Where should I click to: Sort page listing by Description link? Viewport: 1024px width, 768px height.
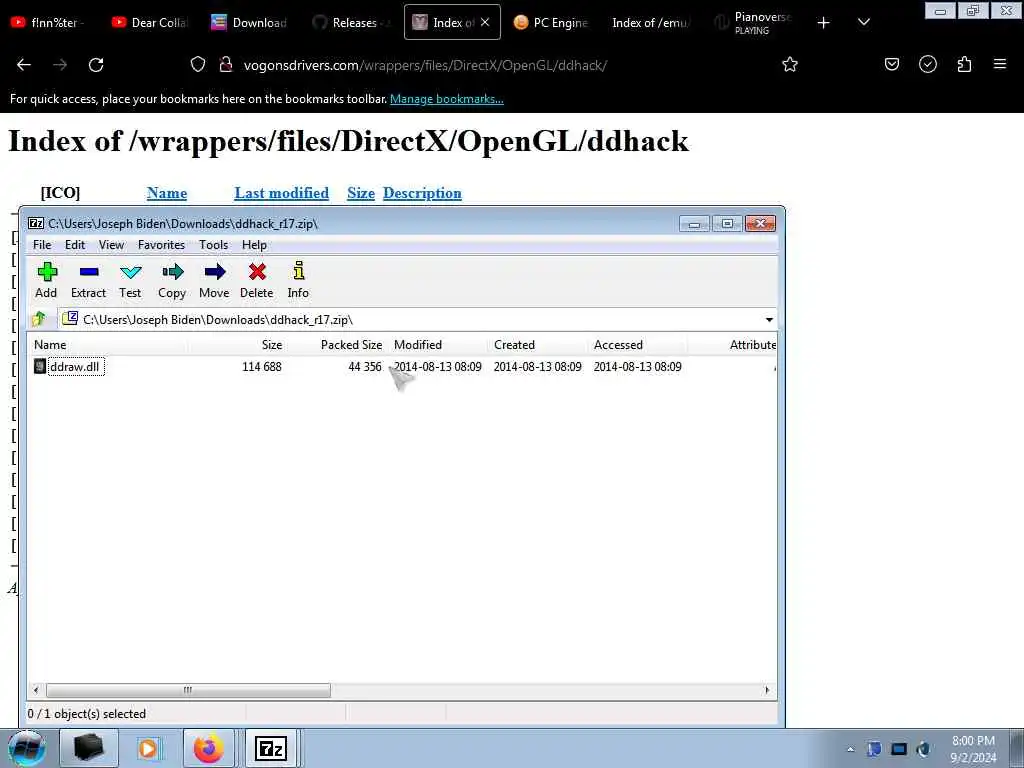422,193
